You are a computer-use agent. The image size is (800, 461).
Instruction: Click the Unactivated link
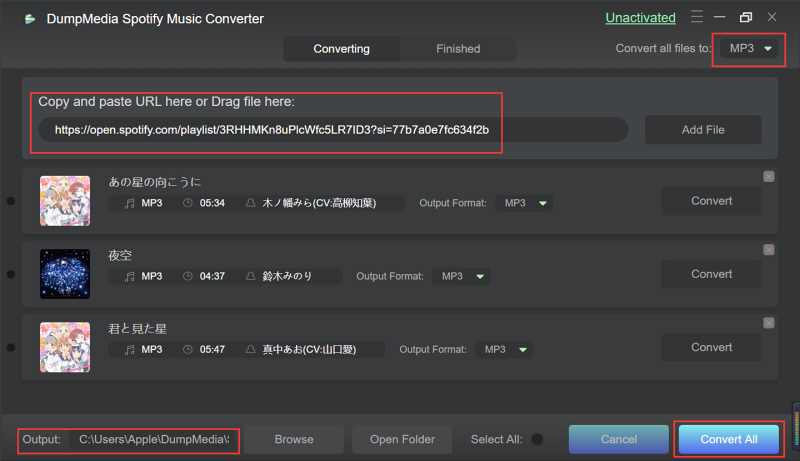[640, 18]
